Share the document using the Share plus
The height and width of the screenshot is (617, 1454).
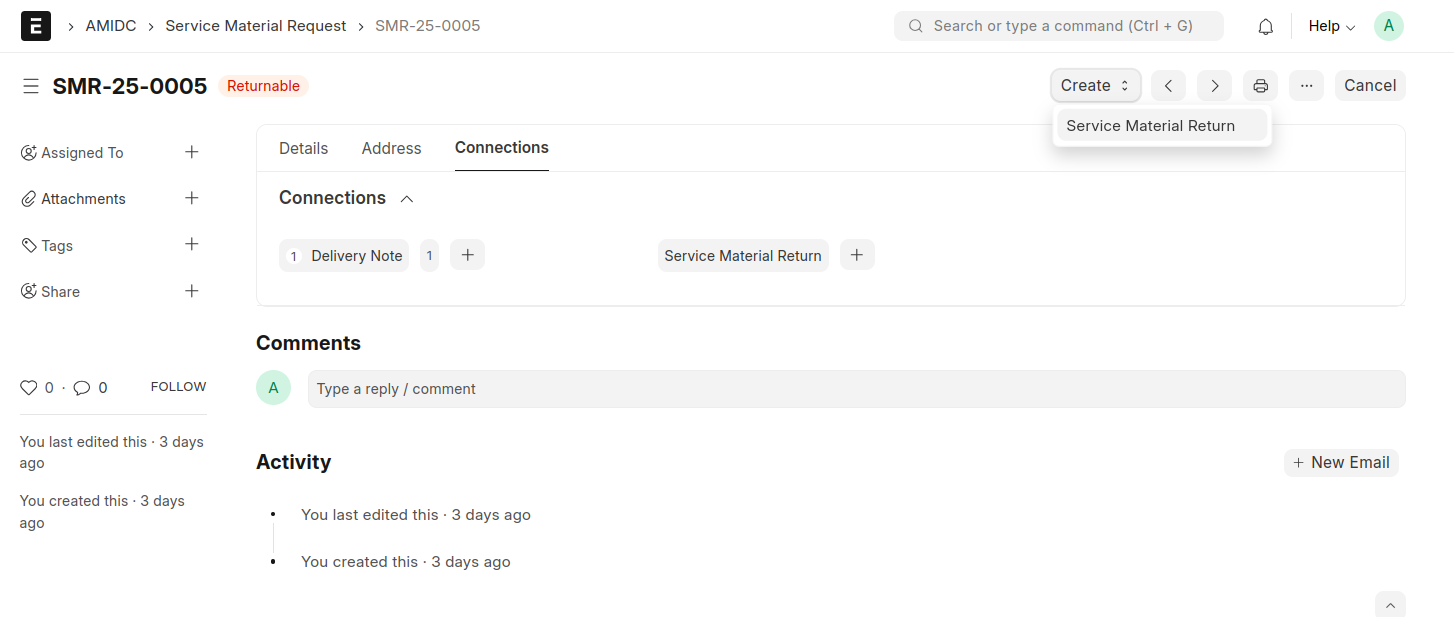click(x=191, y=291)
